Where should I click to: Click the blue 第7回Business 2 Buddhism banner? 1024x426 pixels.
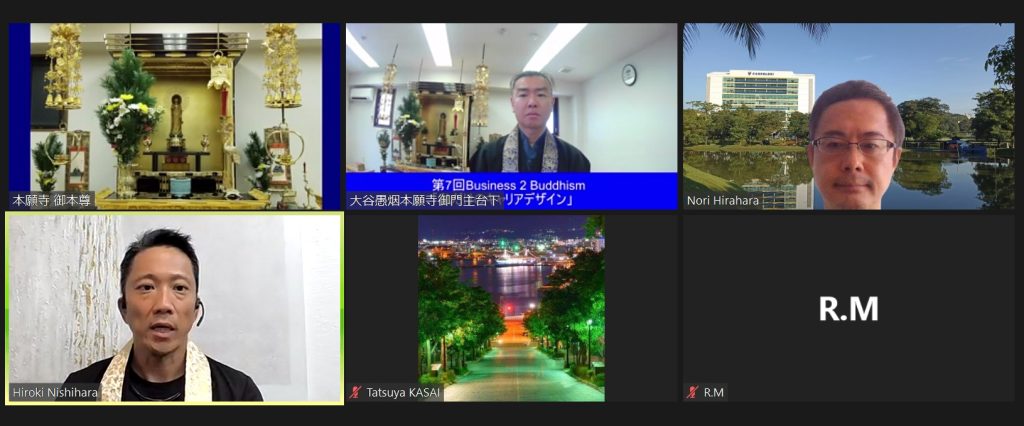(x=510, y=185)
